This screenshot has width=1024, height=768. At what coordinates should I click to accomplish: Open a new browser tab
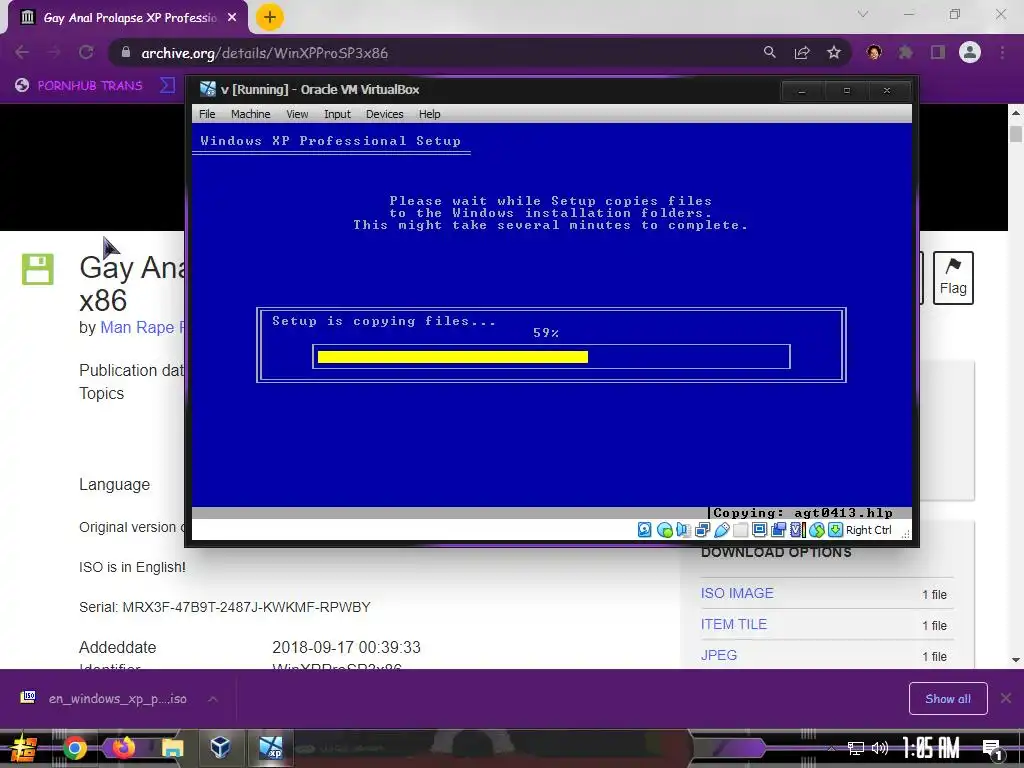(269, 17)
